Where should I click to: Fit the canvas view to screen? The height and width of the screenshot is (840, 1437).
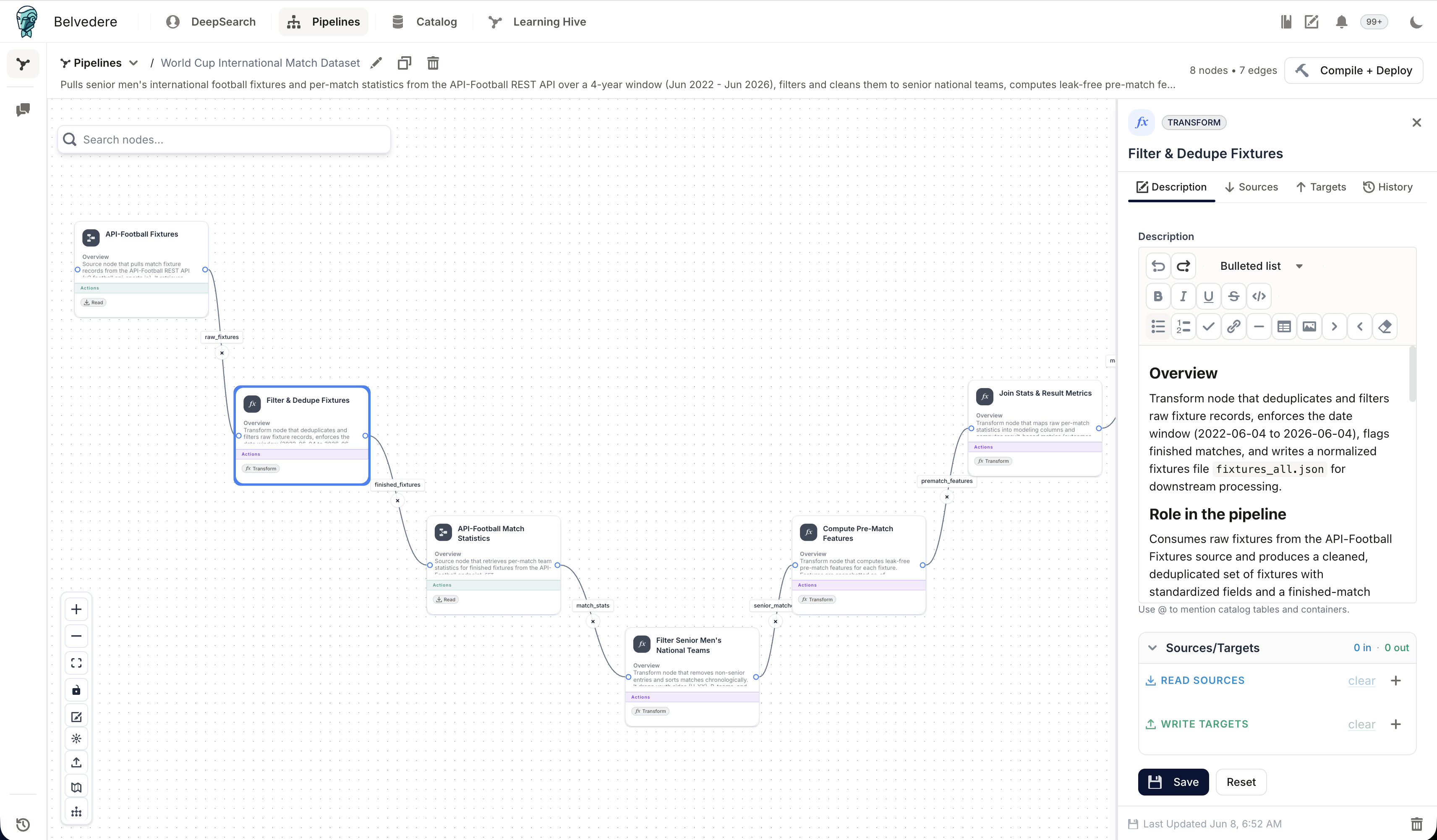(x=76, y=663)
